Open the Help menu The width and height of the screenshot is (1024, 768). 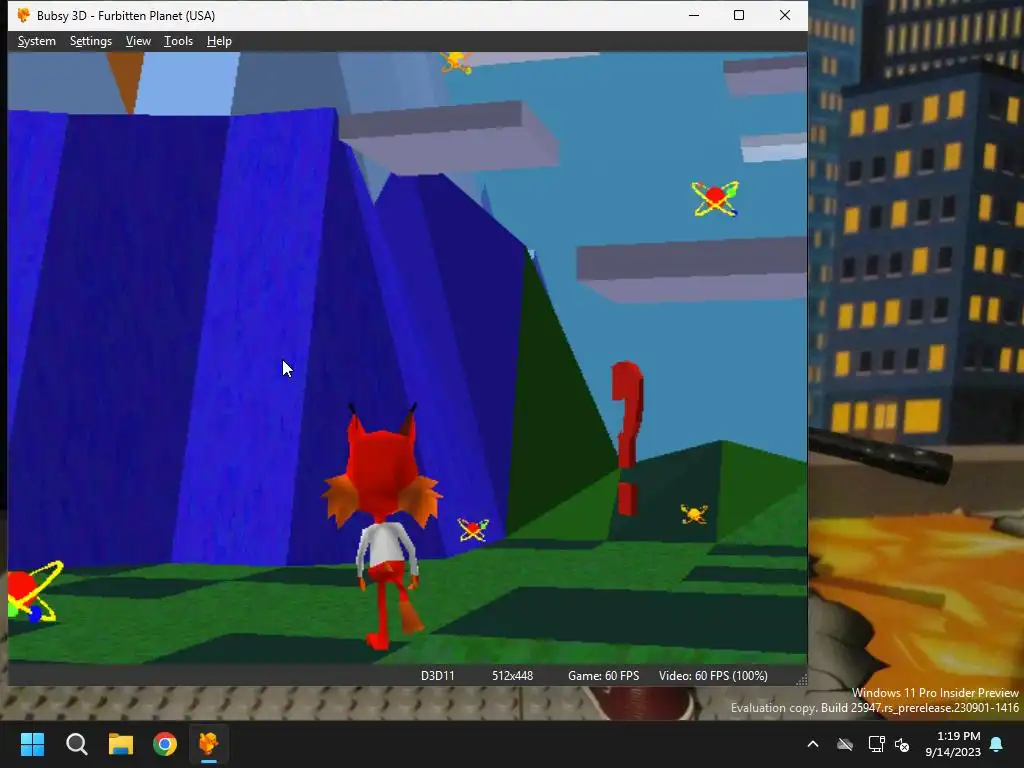click(x=219, y=41)
